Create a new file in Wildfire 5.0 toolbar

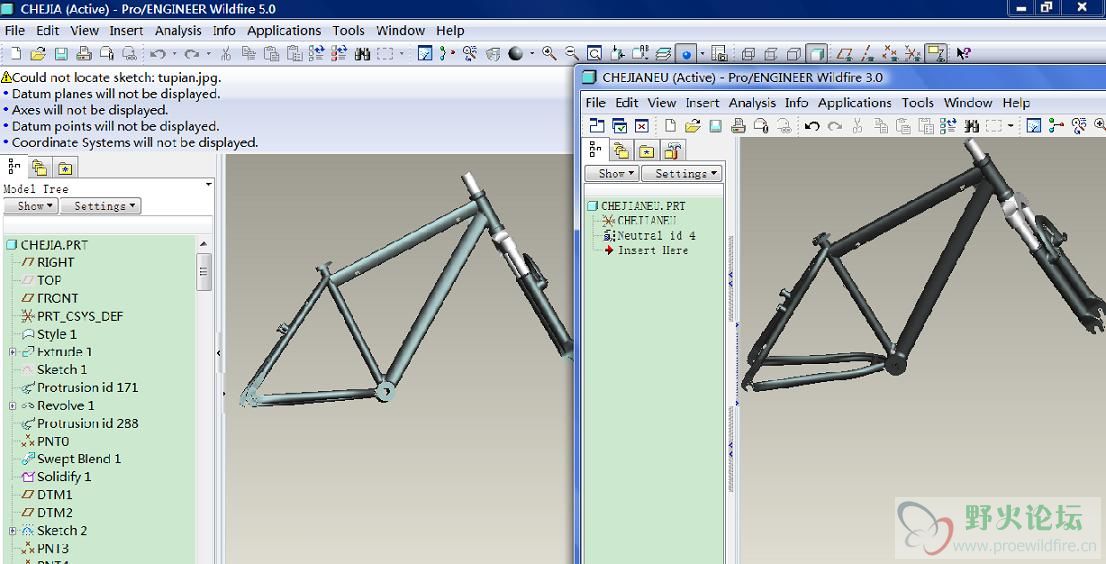16,54
